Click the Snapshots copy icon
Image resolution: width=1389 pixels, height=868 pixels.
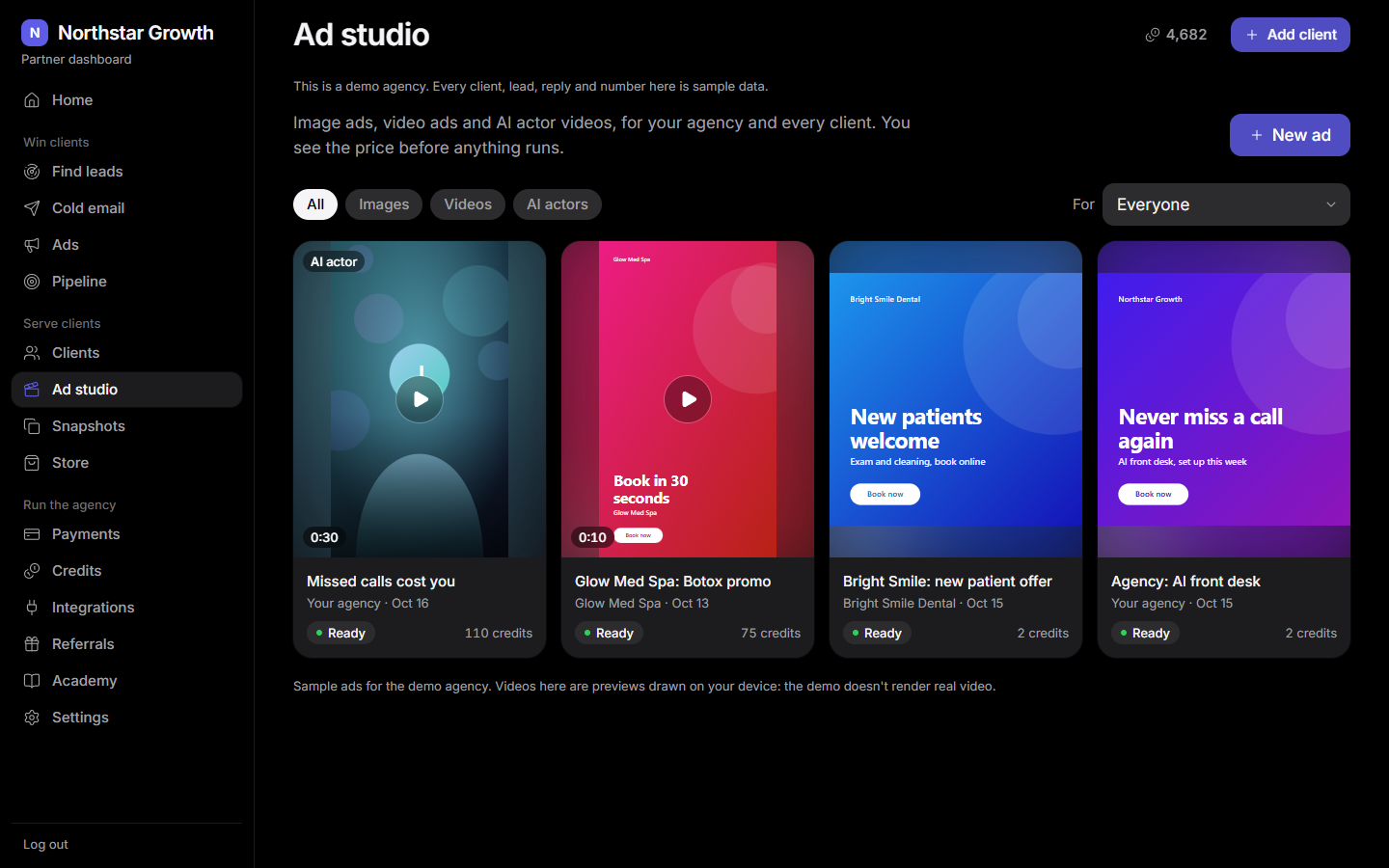[x=32, y=426]
